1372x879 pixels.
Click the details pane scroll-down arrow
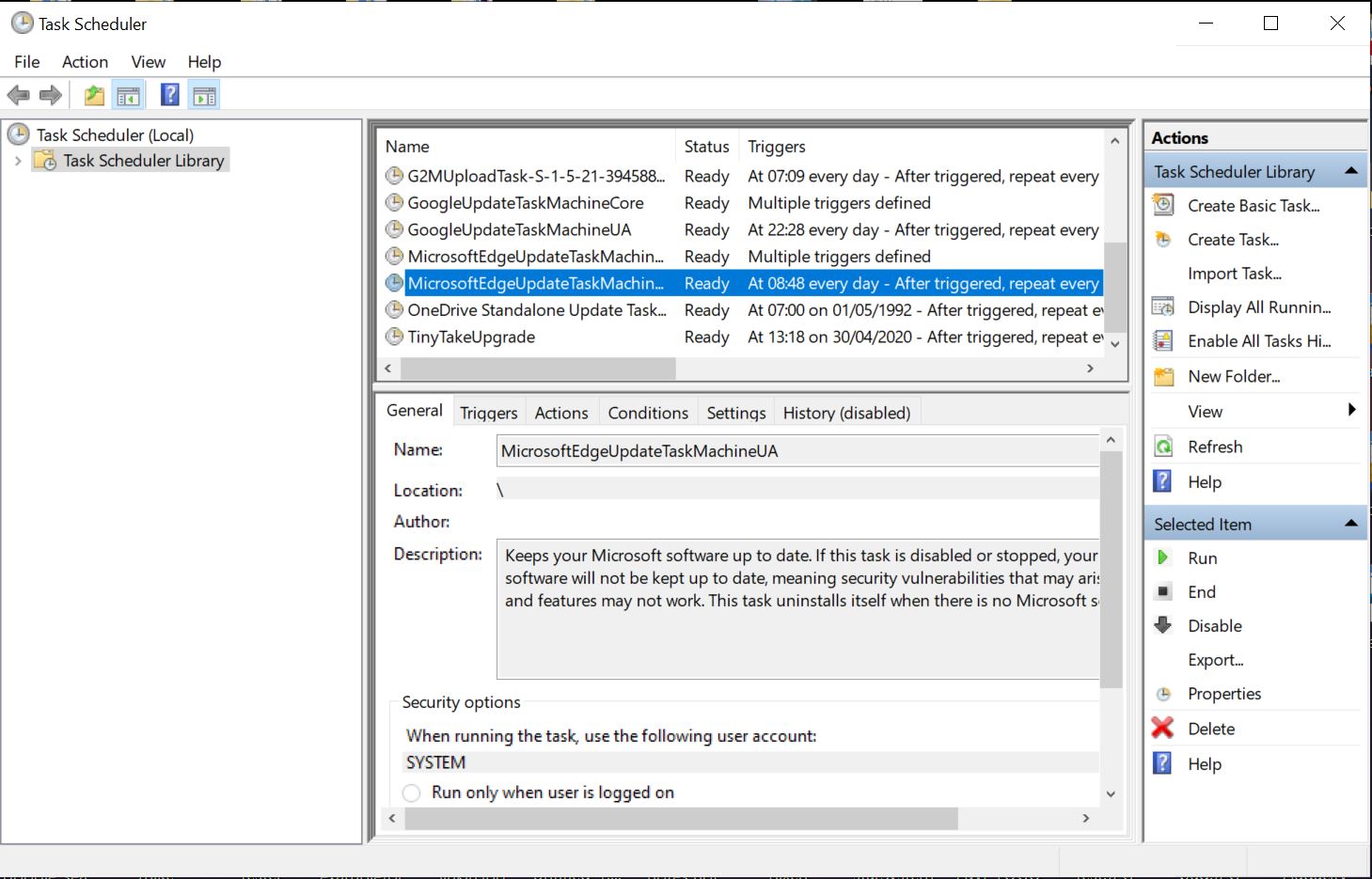point(1111,793)
